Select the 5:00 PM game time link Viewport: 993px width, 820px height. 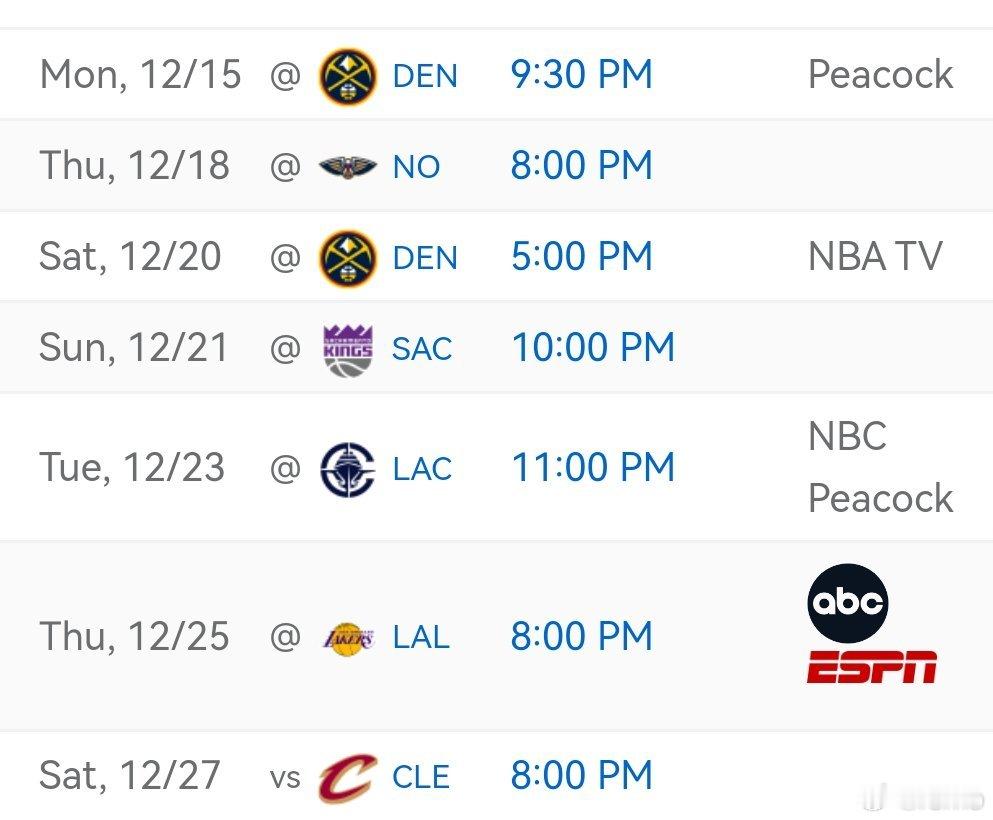[x=581, y=256]
